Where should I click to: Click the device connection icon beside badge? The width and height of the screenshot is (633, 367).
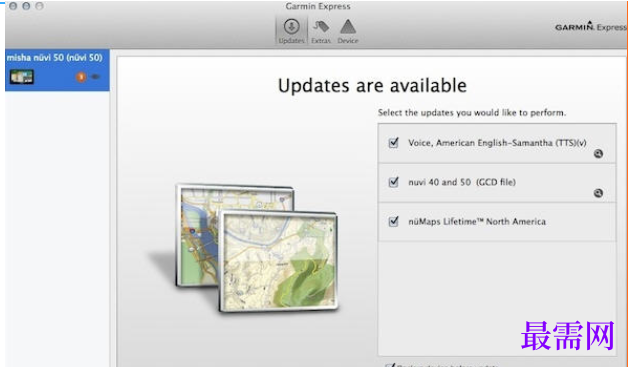95,76
